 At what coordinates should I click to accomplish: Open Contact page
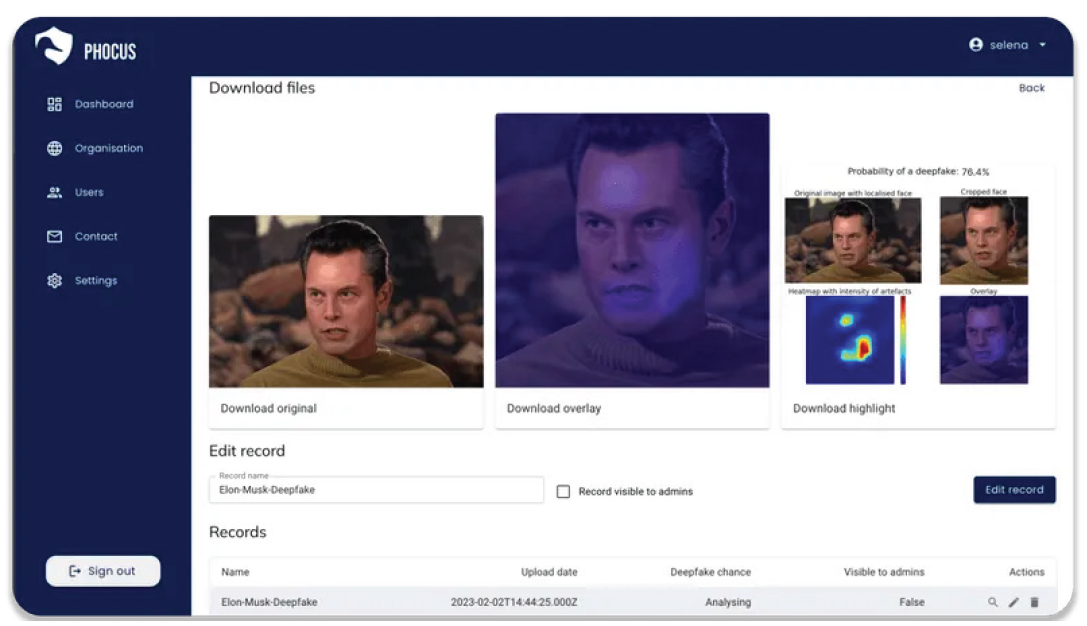[x=96, y=236]
